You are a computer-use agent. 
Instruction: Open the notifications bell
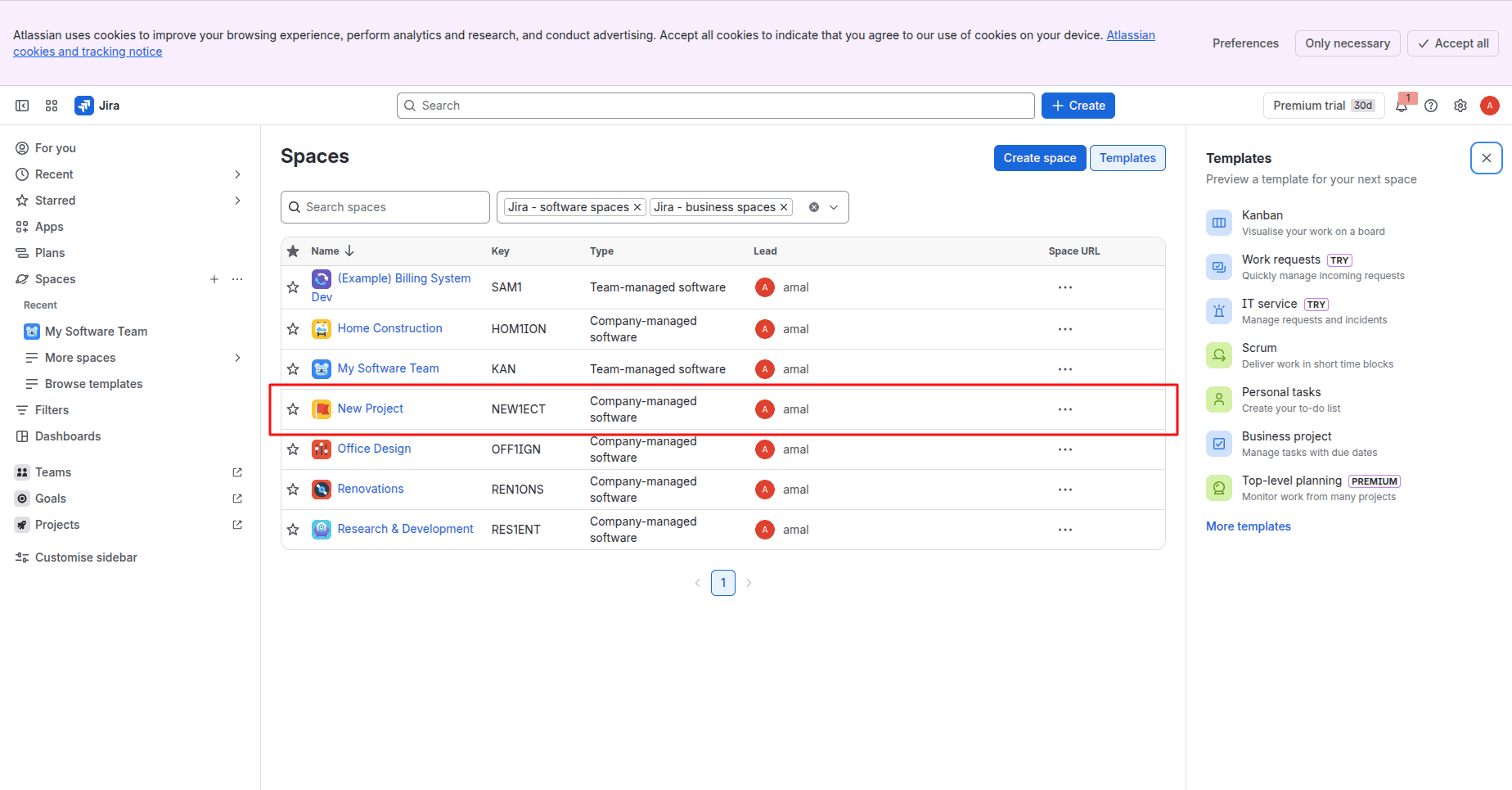tap(1402, 106)
